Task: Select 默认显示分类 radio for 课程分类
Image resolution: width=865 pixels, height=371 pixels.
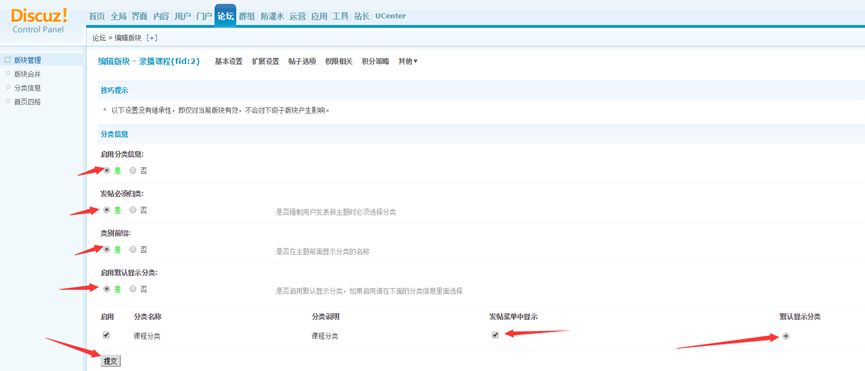Action: 786,336
